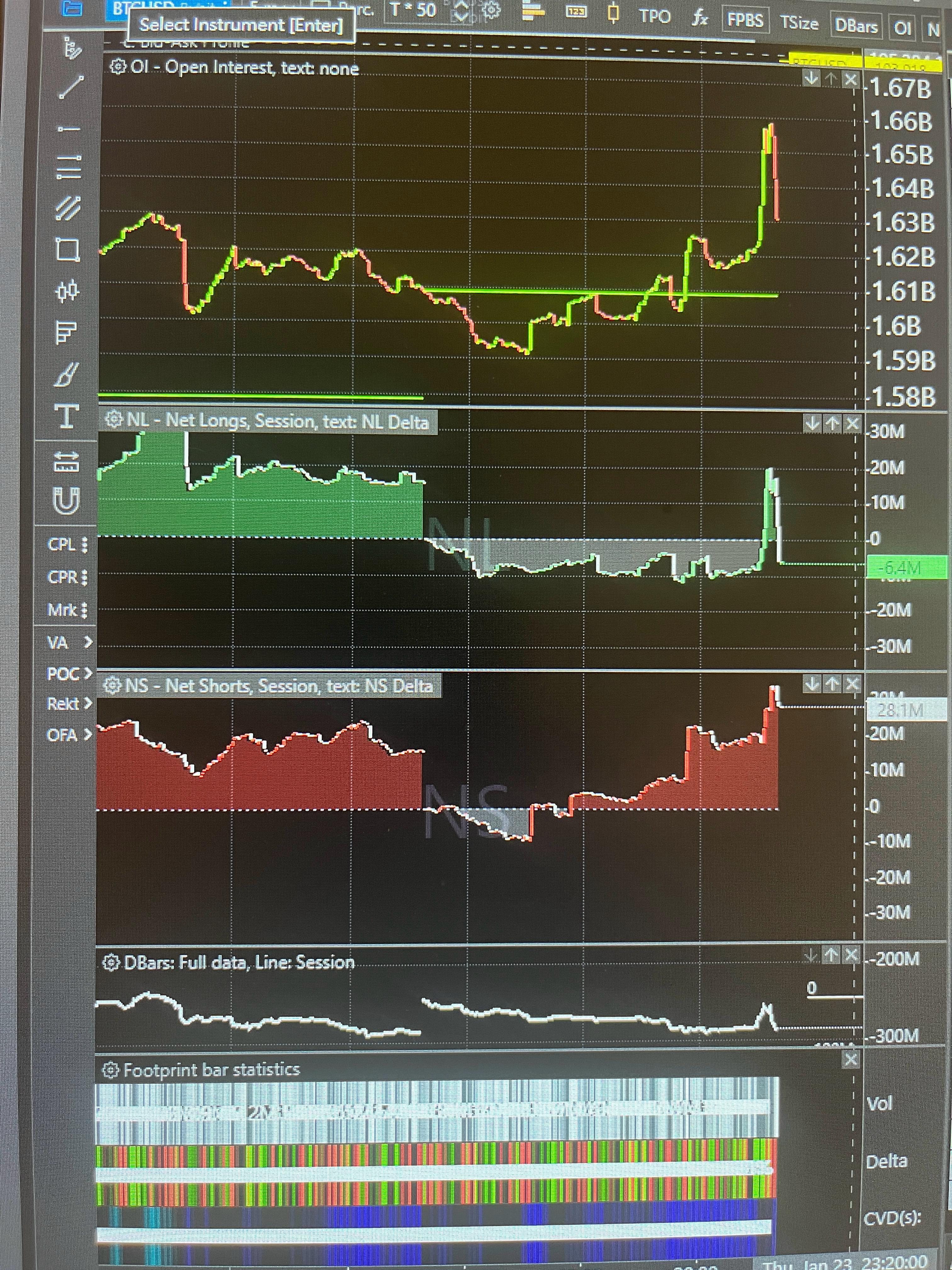The height and width of the screenshot is (1270, 952).
Task: Click the DBars: Full data panel title
Action: click(239, 963)
